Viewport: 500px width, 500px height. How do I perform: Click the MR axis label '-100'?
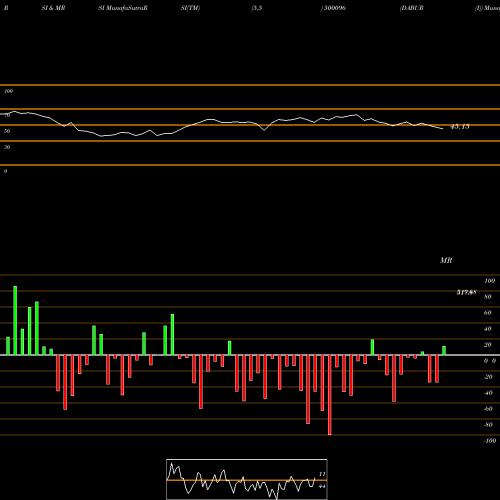click(x=490, y=441)
